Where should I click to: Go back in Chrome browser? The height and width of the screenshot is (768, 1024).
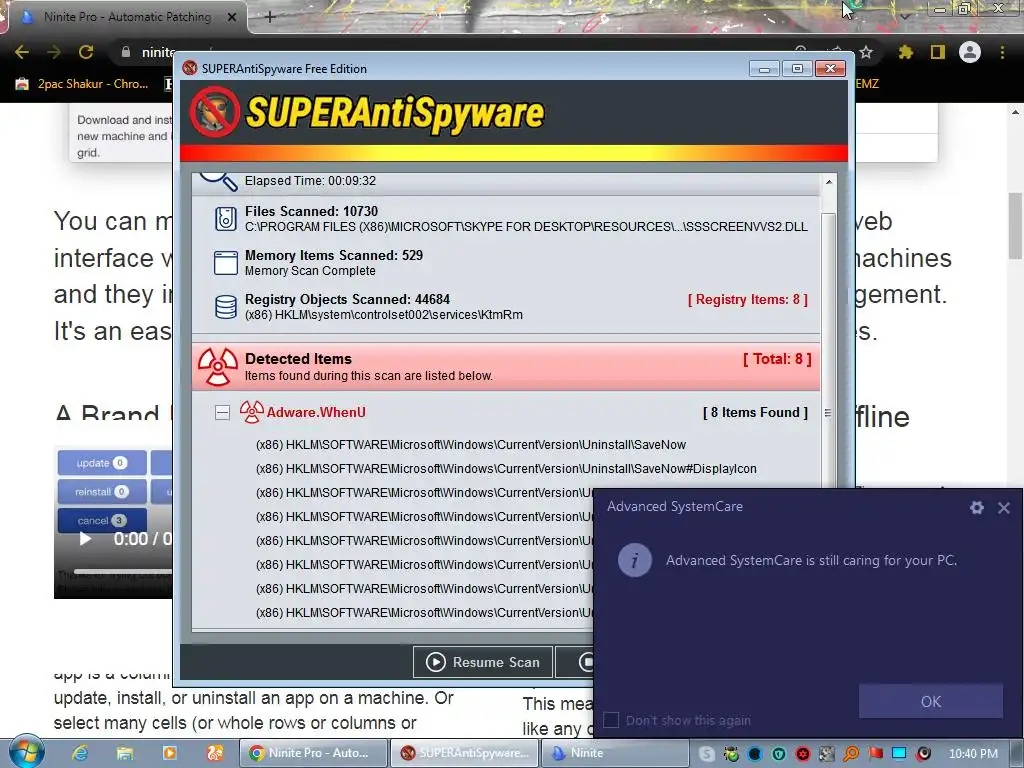[22, 52]
